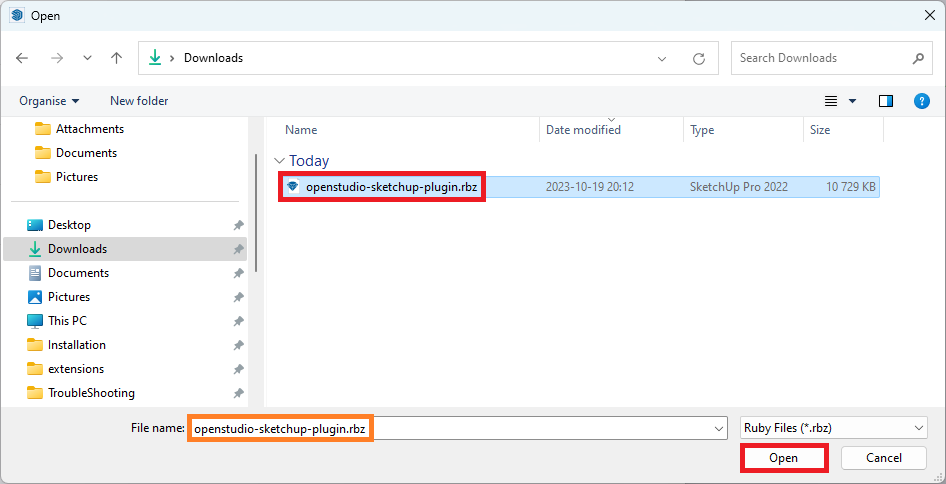Select This PC in navigation pane

pos(57,320)
